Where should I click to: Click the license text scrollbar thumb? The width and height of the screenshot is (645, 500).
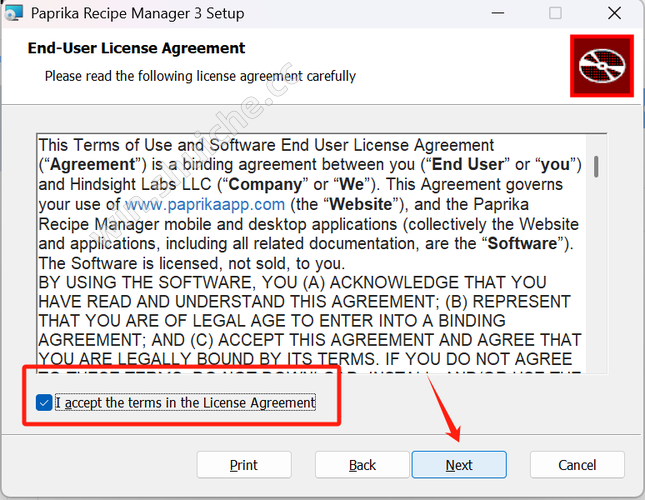point(596,167)
